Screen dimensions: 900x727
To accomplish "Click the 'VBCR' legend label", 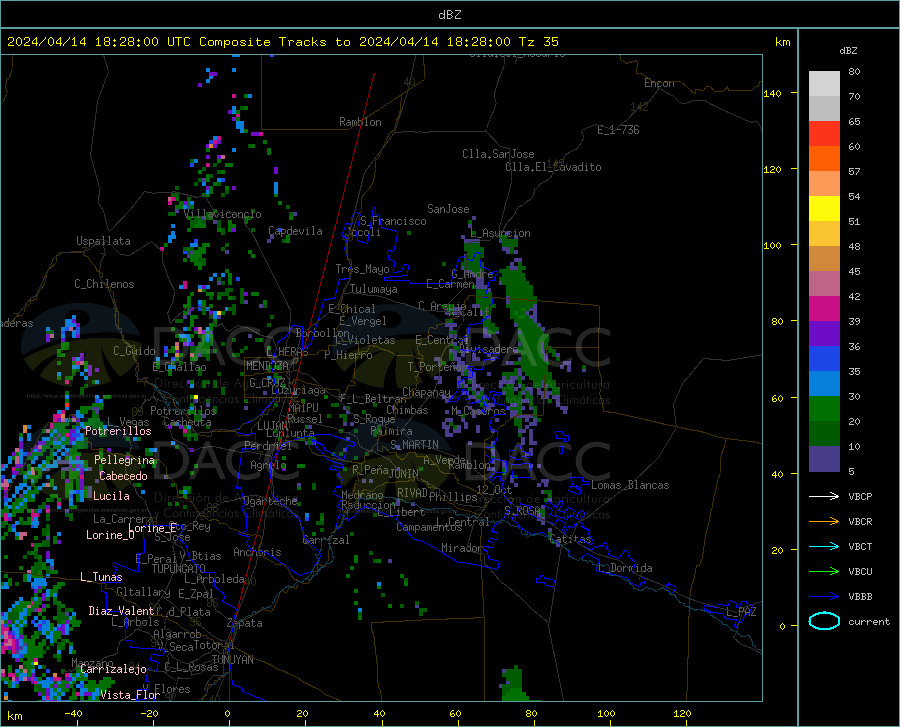I will pos(860,522).
